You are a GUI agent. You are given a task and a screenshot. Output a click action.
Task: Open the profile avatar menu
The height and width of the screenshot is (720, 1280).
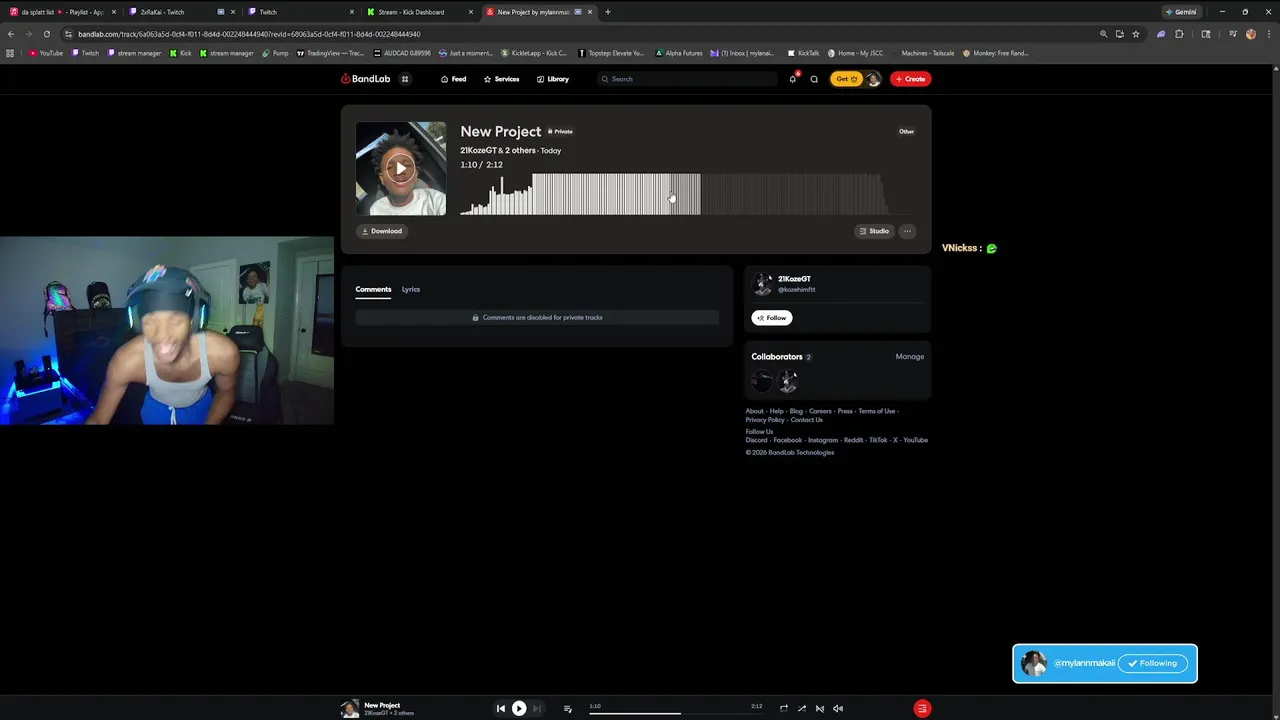(x=873, y=79)
